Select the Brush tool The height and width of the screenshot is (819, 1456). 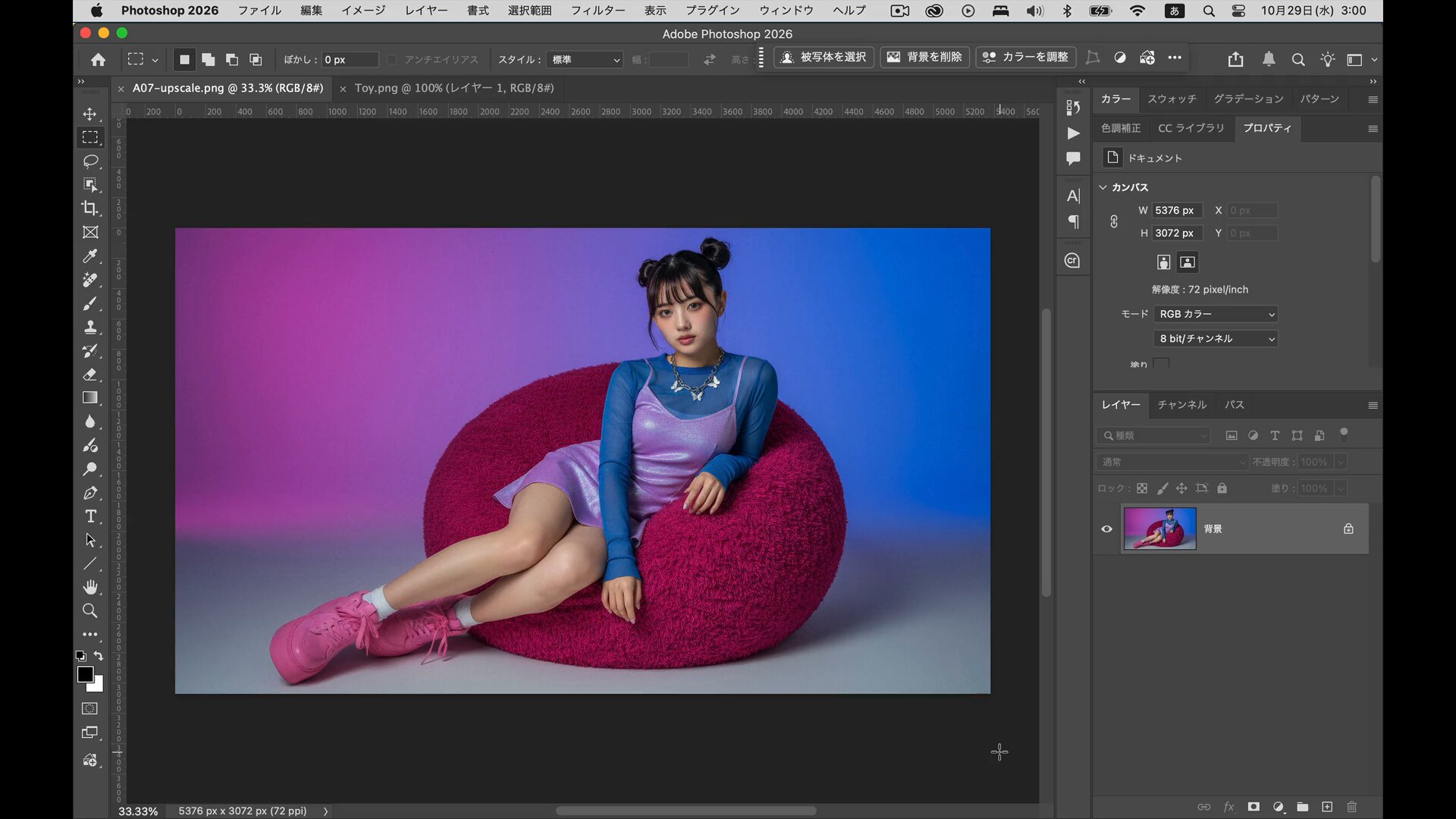coord(90,303)
